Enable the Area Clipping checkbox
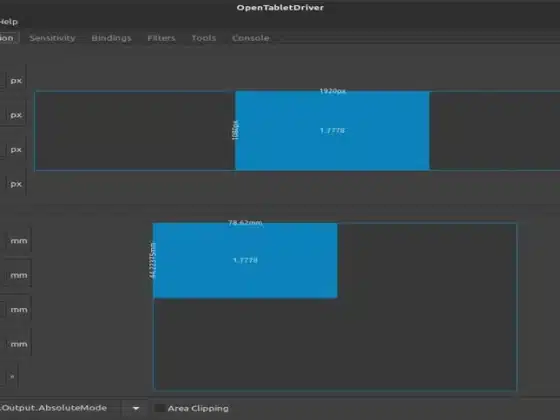This screenshot has width=560, height=420. (x=159, y=408)
